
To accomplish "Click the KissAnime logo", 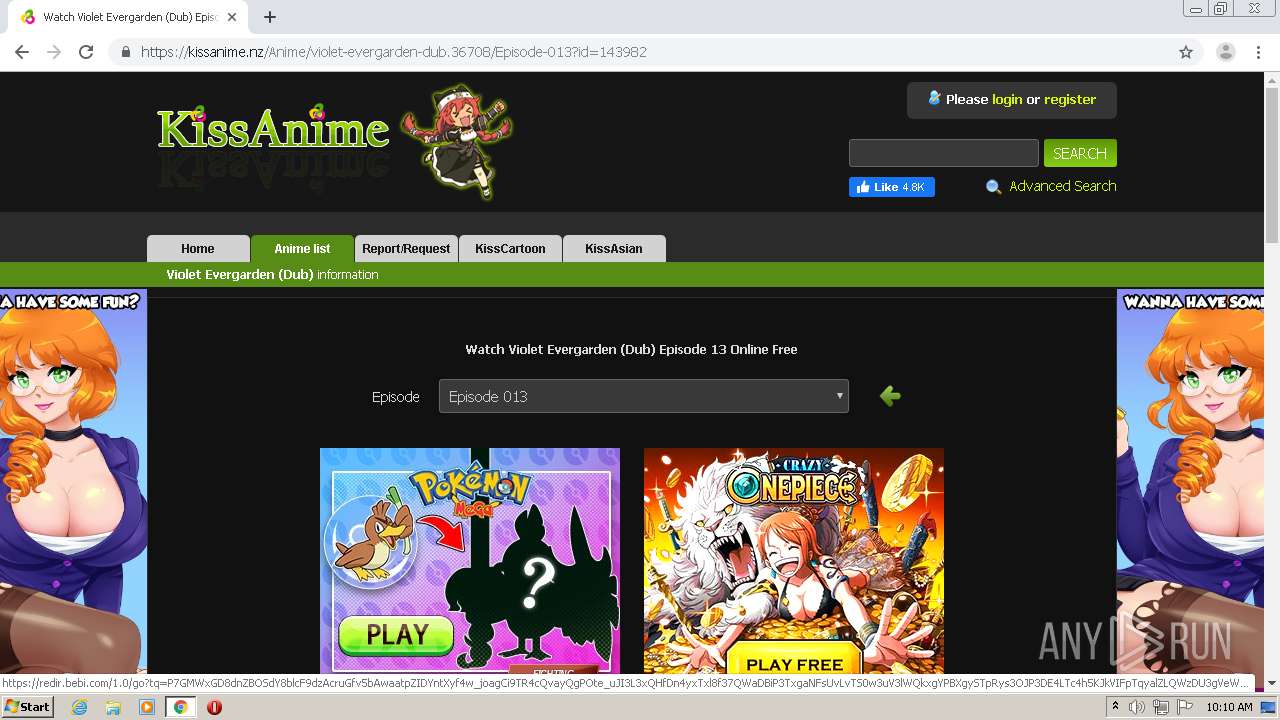I will click(273, 130).
